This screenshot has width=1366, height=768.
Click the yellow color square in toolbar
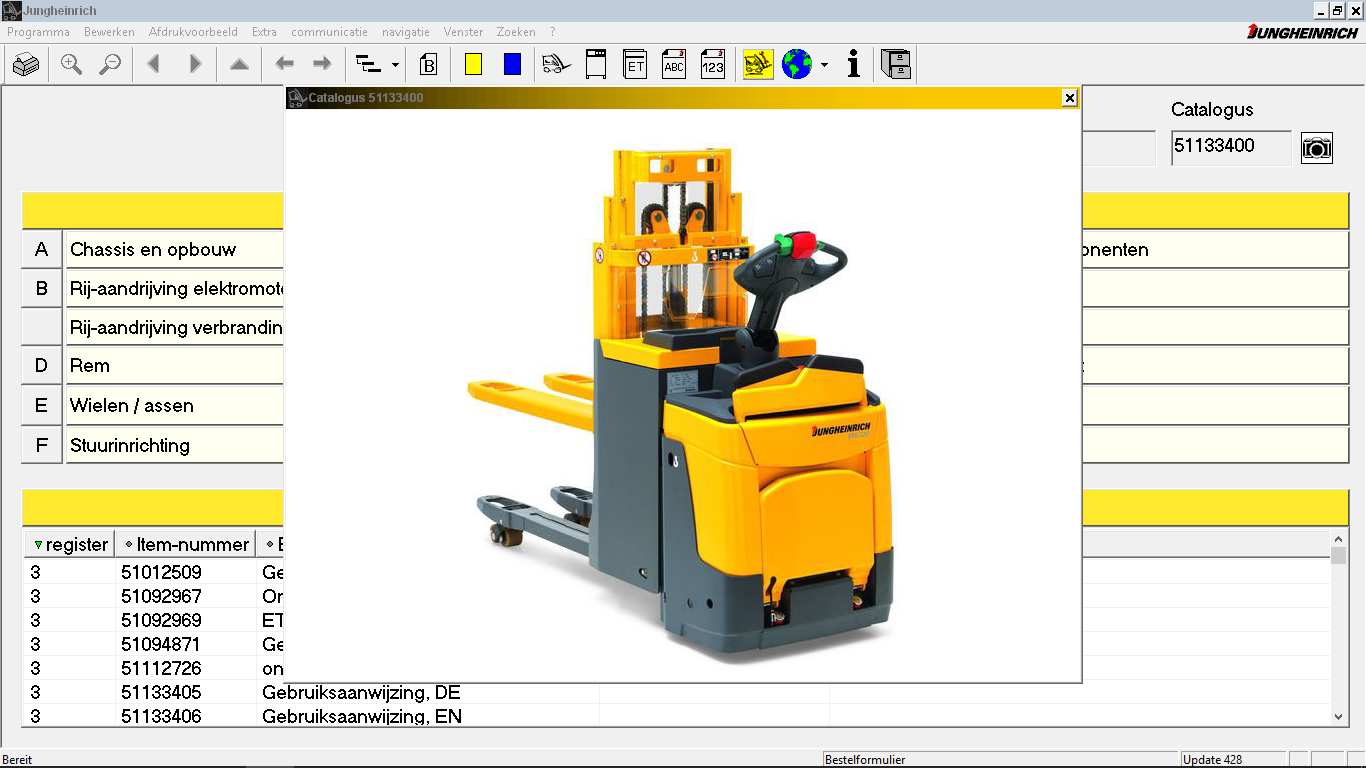click(x=473, y=65)
